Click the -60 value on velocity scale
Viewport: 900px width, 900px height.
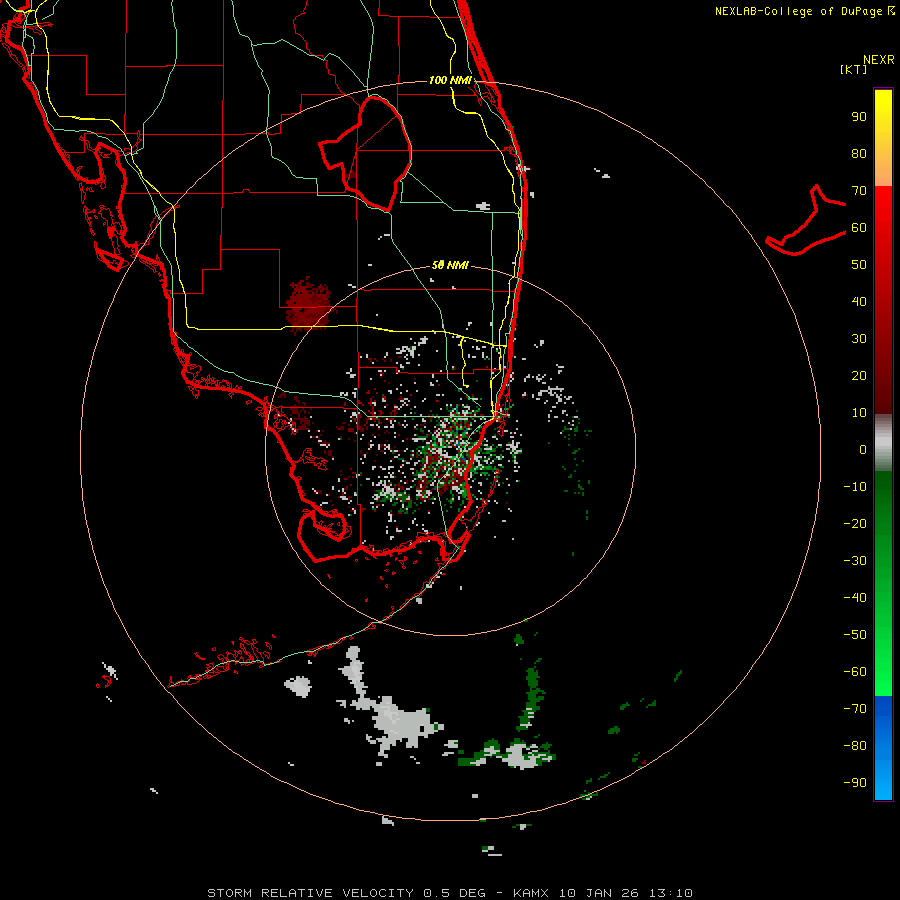coord(855,672)
